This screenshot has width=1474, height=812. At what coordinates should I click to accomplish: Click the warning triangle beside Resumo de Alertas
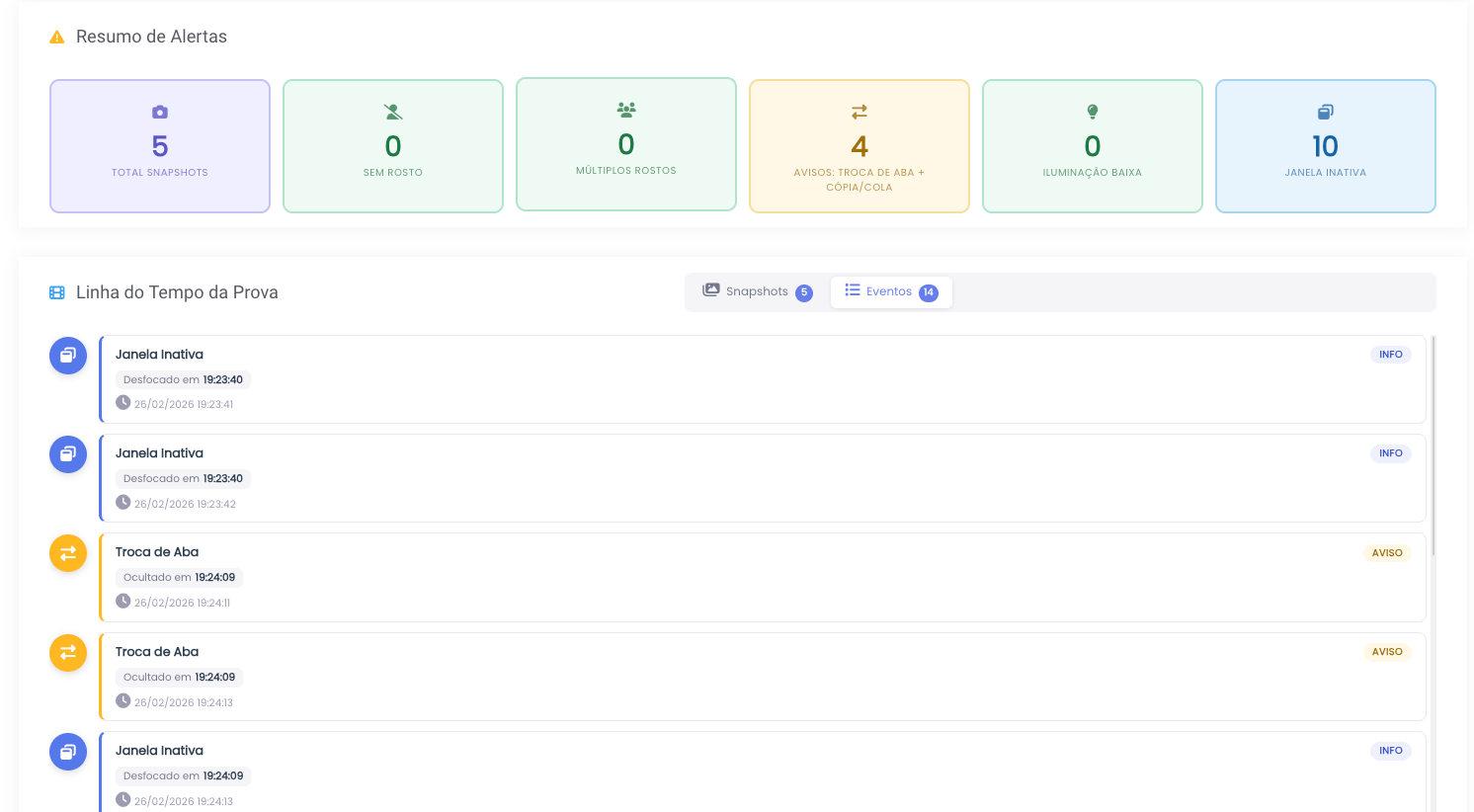pos(57,37)
